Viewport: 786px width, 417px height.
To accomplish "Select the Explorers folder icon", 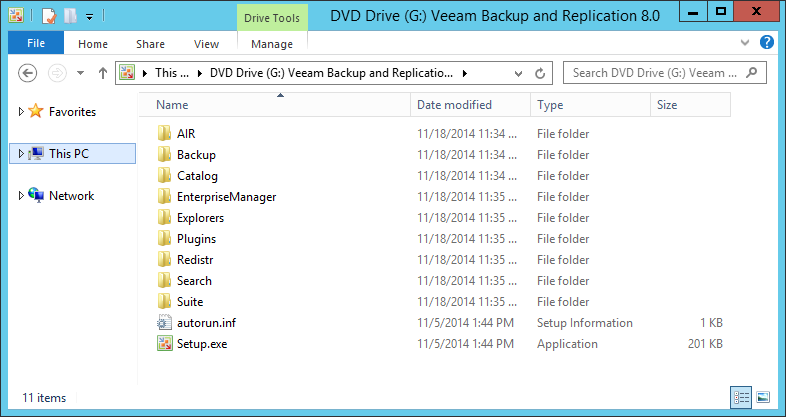I will [164, 218].
